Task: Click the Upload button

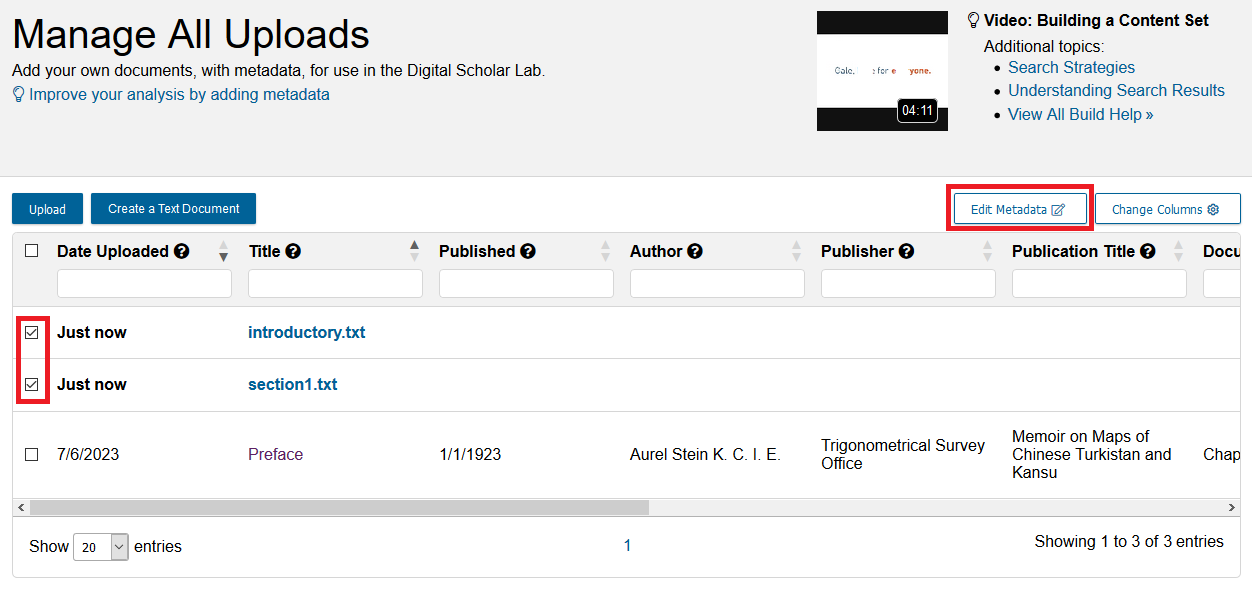Action: pyautogui.click(x=47, y=208)
